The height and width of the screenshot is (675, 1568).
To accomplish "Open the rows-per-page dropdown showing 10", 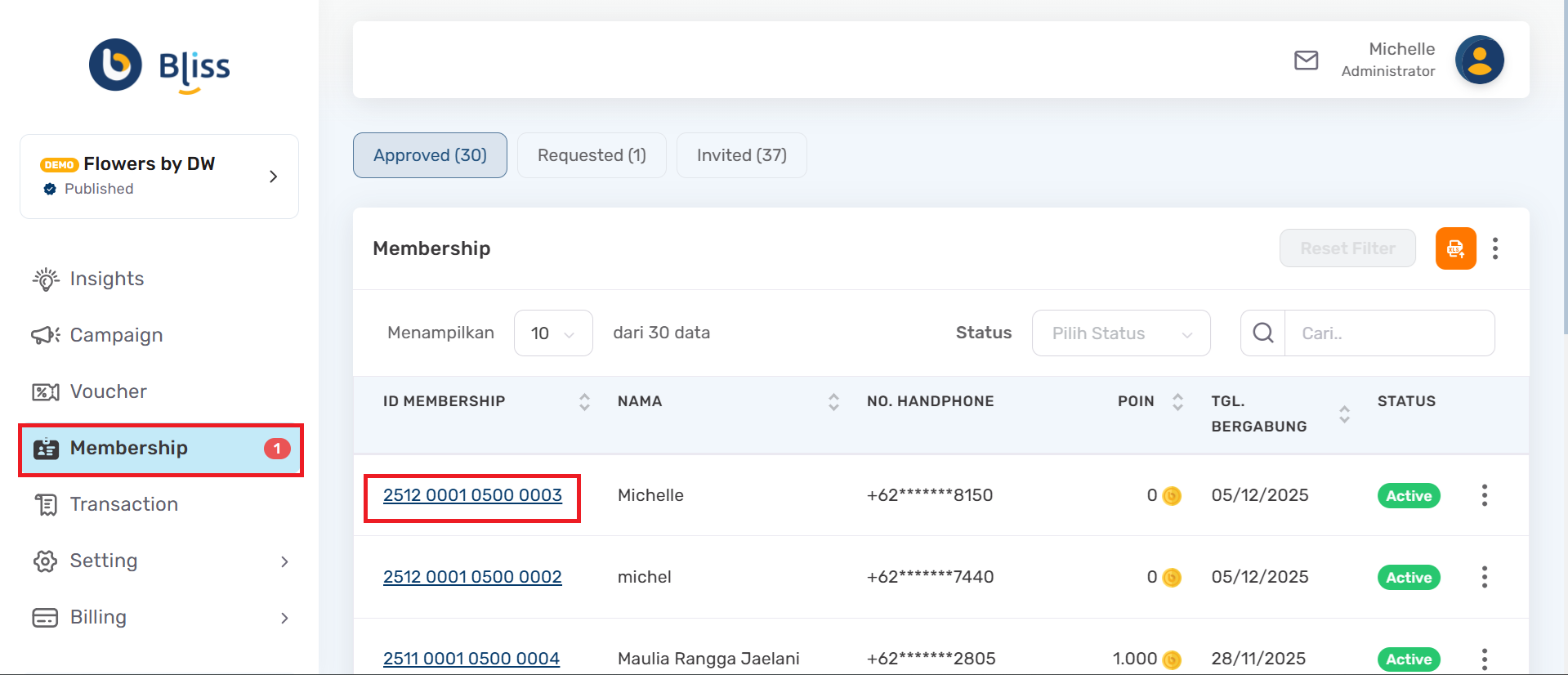I will coord(553,333).
